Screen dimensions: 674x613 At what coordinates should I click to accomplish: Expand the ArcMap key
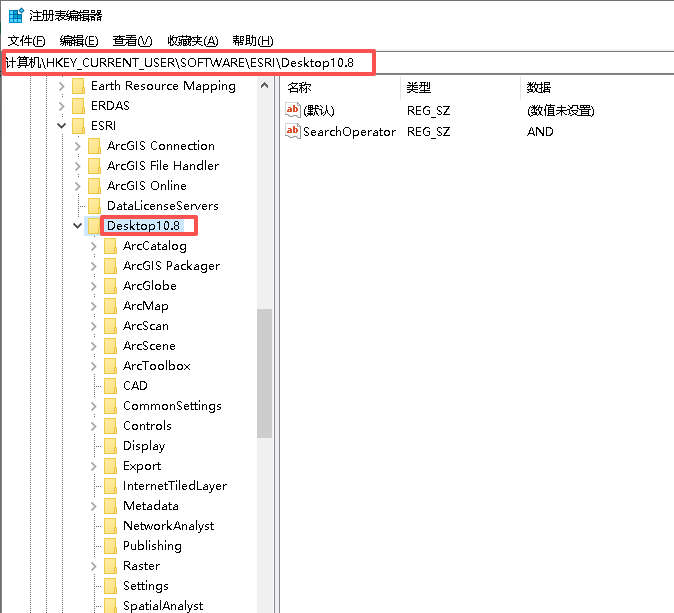point(94,306)
